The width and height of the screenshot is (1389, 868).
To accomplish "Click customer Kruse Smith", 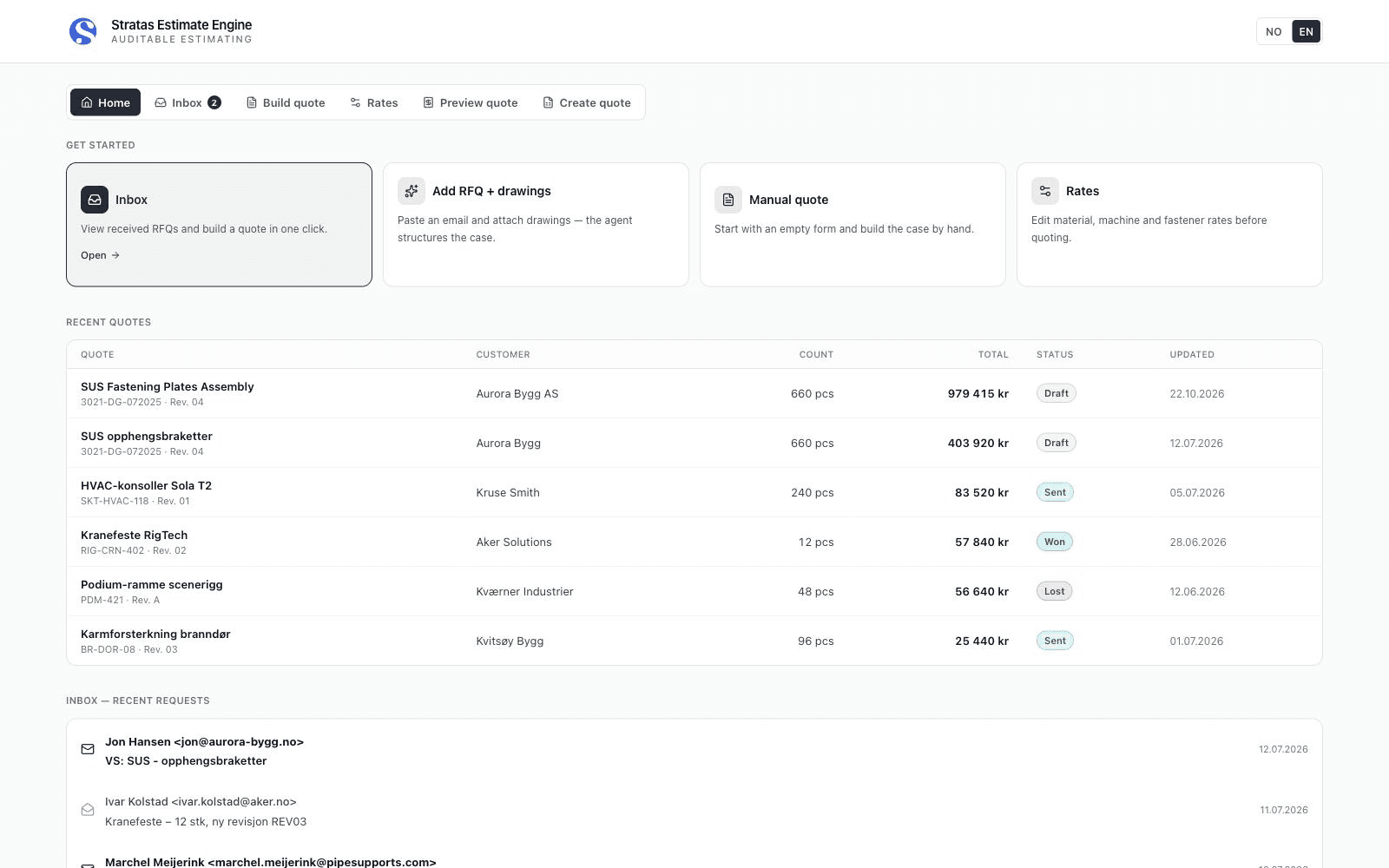I will (508, 493).
